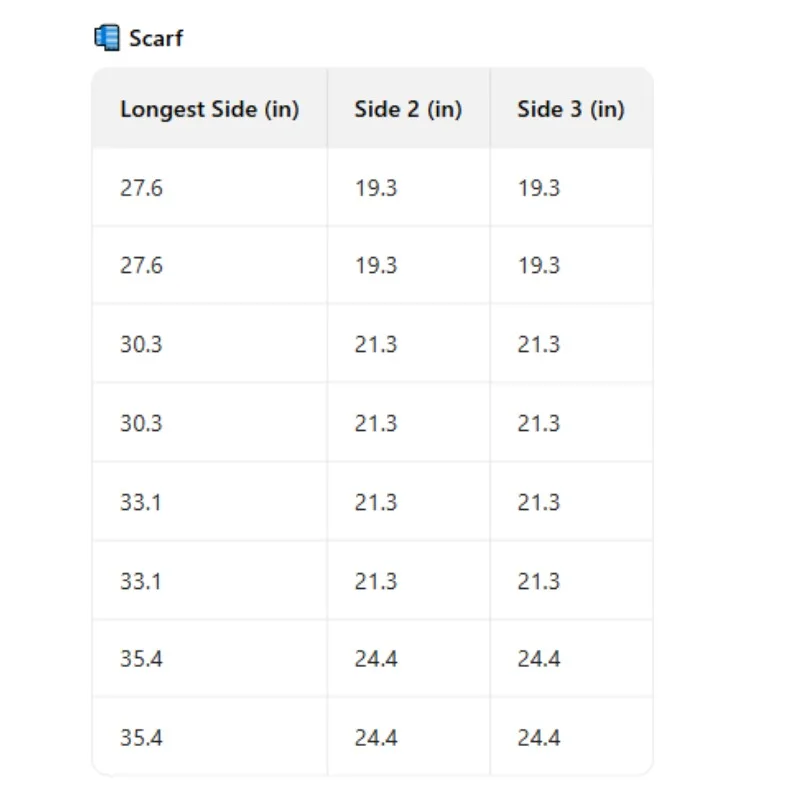This screenshot has height=800, width=800.
Task: Click first row's Side 3 value 19.3
Action: point(538,187)
